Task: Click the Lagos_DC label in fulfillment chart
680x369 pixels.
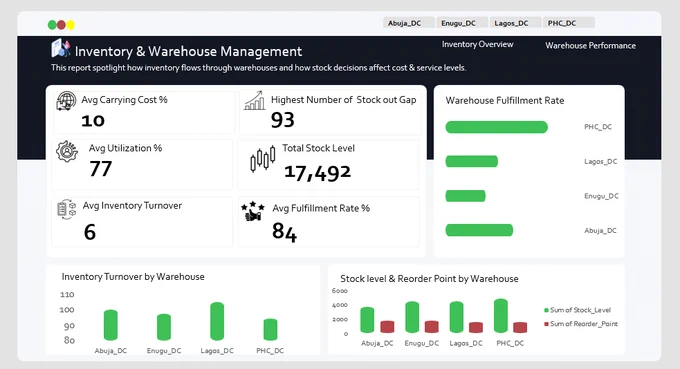Action: tap(601, 161)
